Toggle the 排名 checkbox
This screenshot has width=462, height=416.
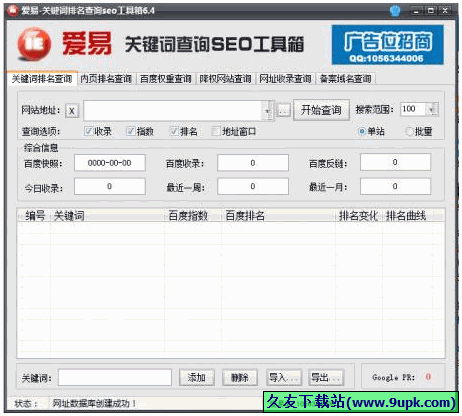(174, 131)
